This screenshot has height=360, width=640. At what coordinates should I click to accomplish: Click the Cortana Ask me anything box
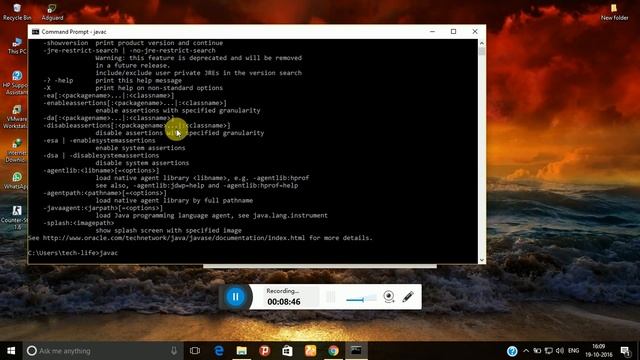point(102,351)
